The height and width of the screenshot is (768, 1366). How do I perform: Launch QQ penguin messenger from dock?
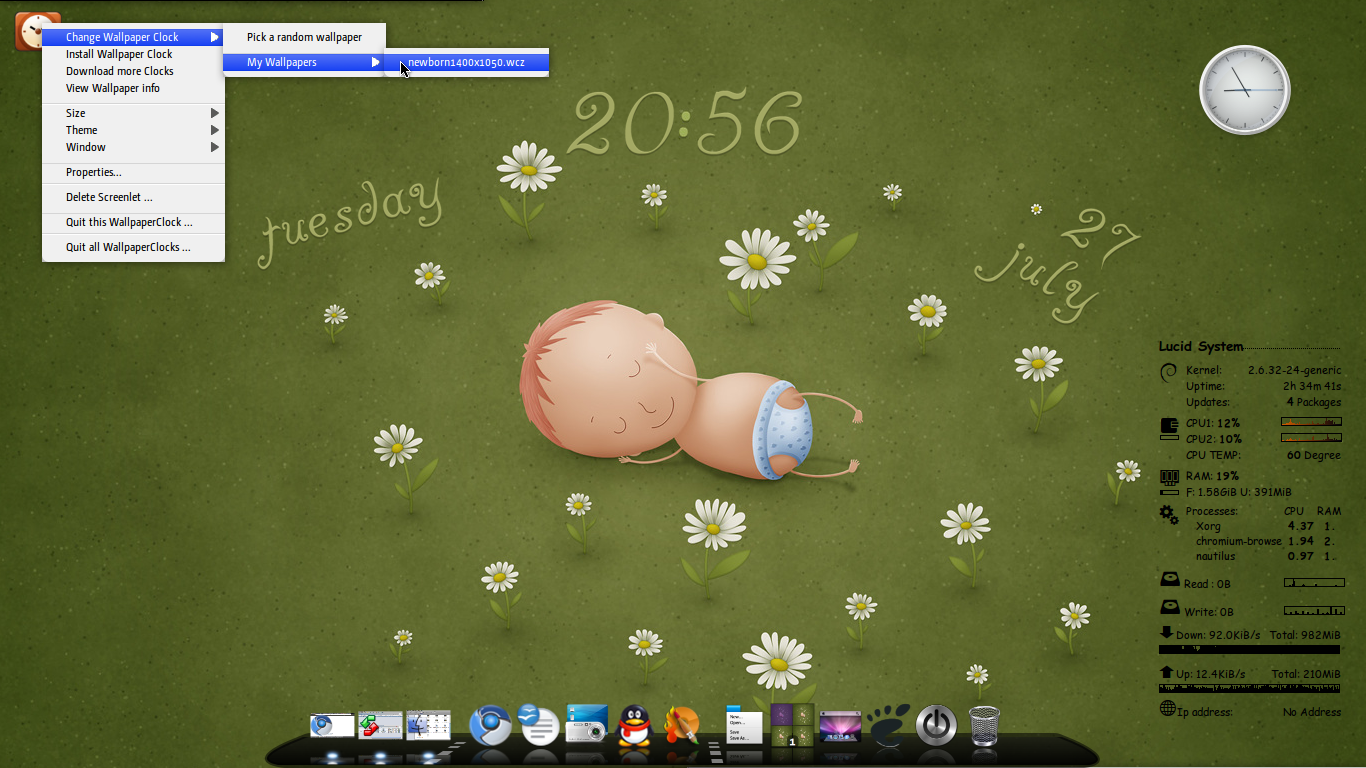point(633,725)
